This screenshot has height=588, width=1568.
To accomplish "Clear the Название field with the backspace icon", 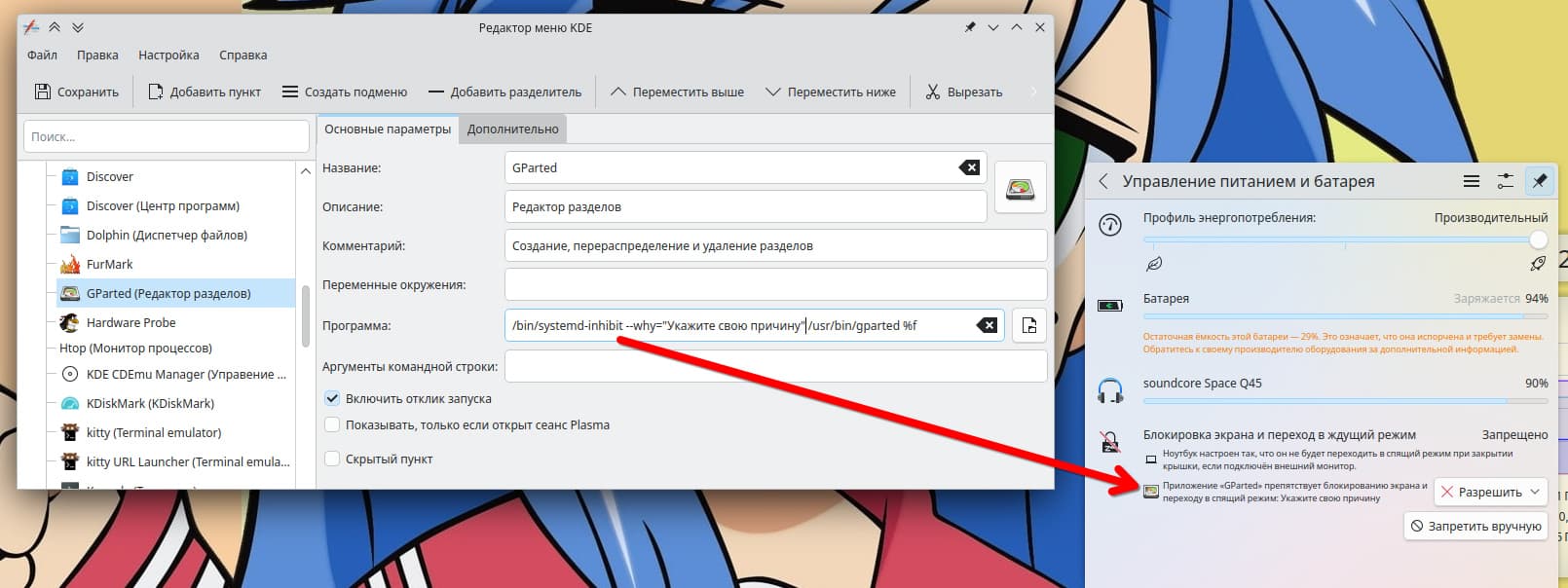I will coord(969,167).
